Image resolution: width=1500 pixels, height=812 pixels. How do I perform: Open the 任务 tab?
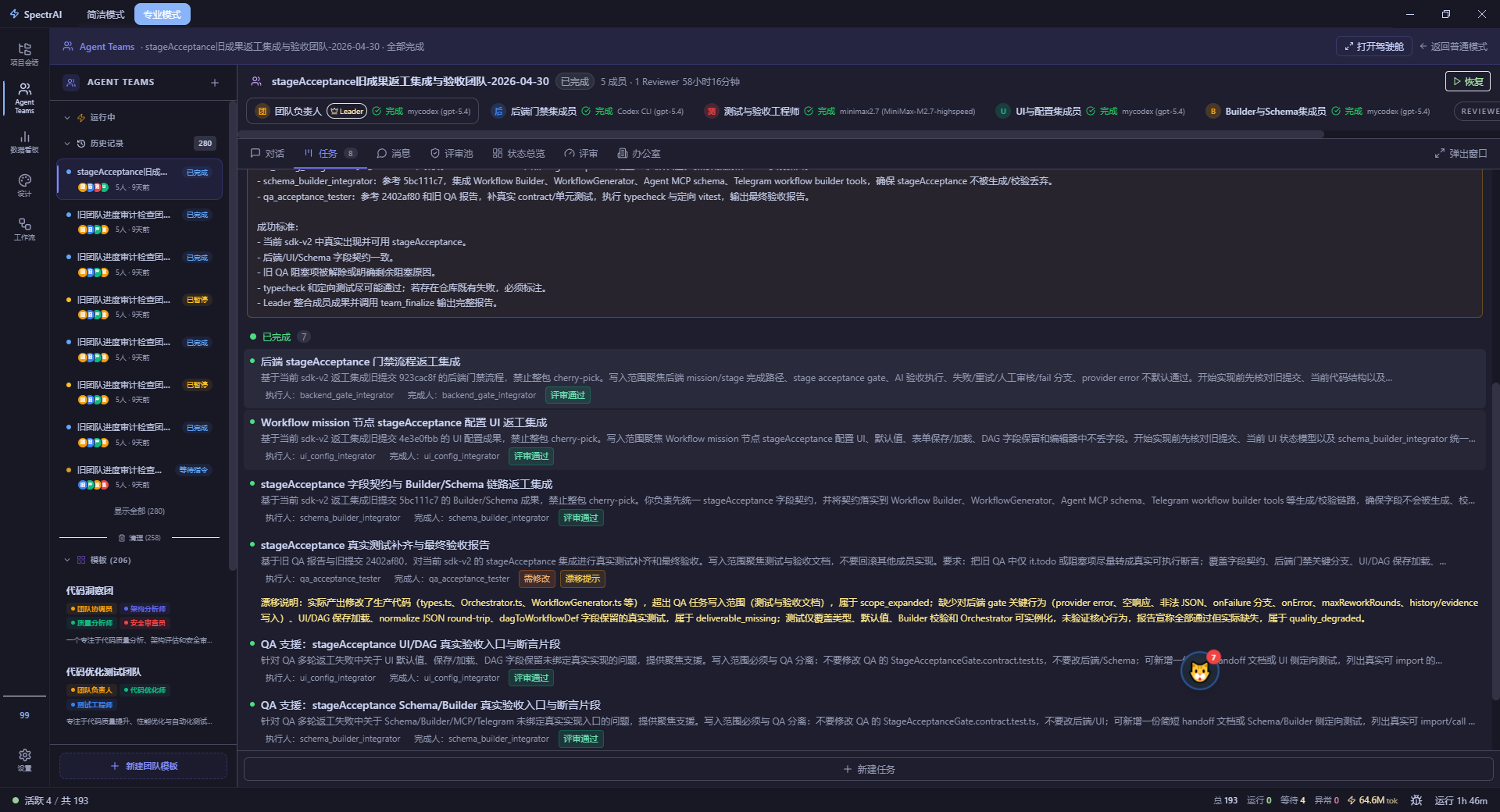tap(330, 154)
